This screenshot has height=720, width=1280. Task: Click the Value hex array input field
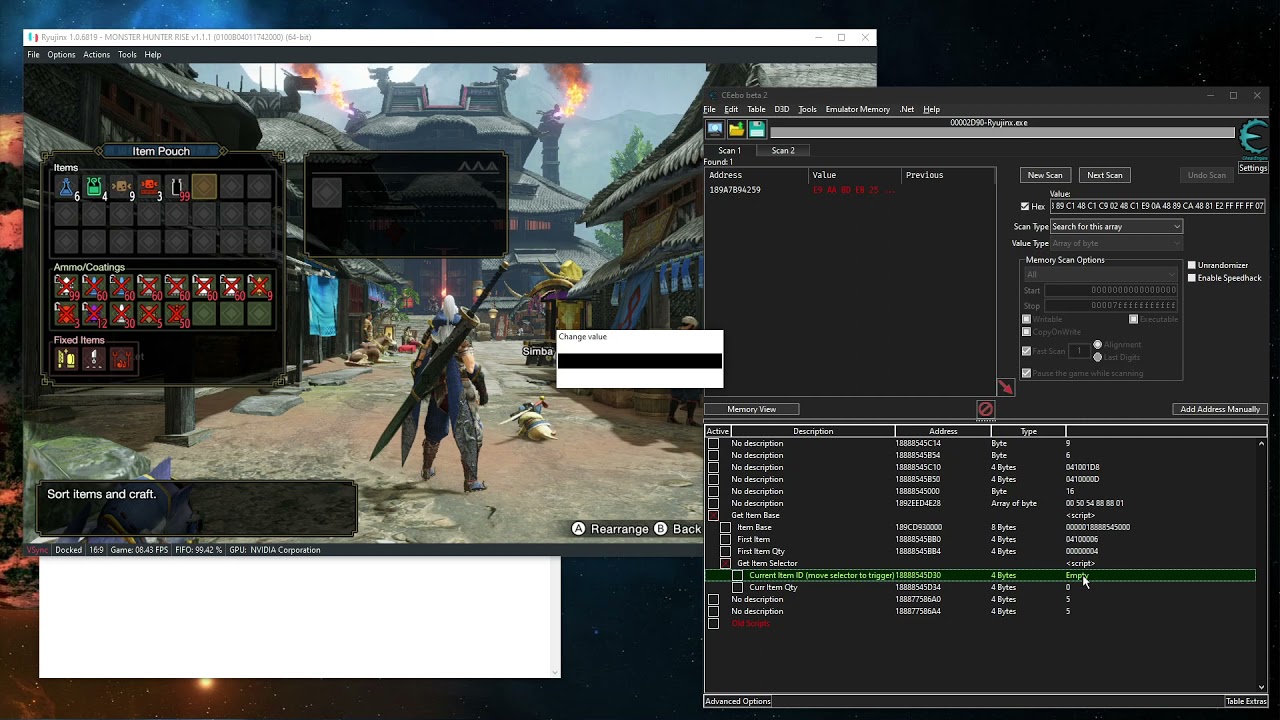(1157, 206)
